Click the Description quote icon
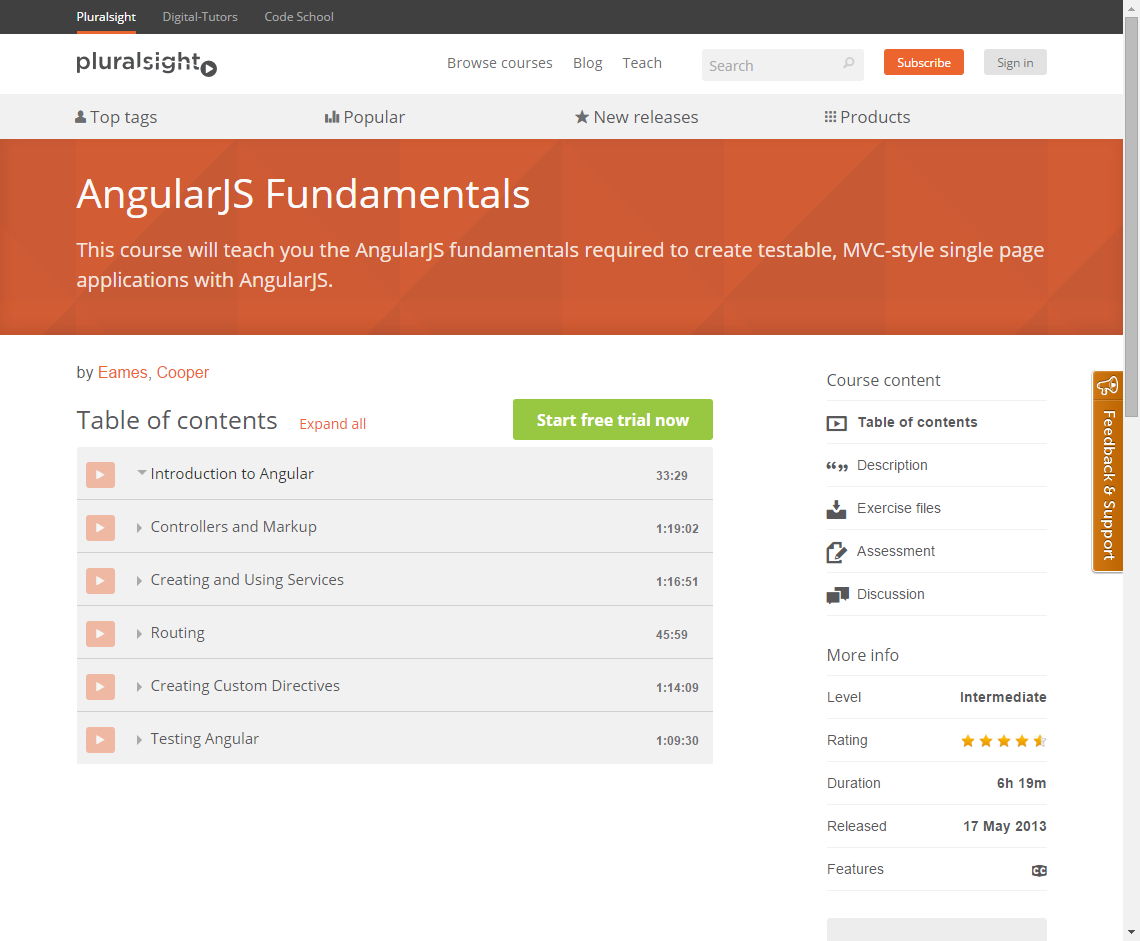 point(837,466)
